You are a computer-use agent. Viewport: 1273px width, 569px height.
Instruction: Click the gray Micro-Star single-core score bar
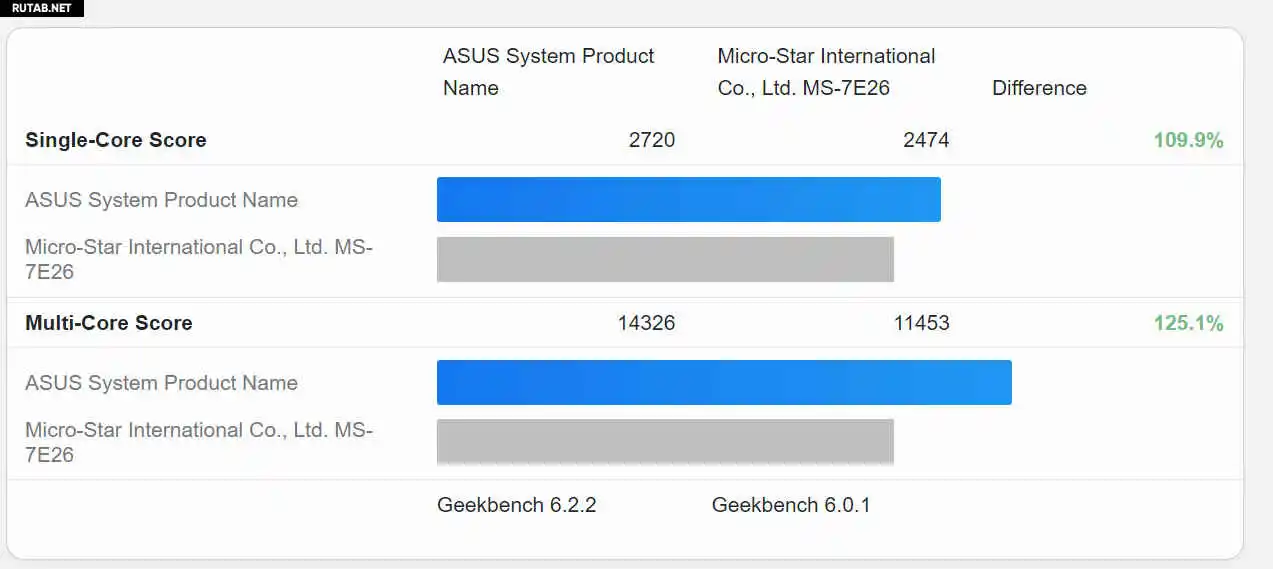[x=665, y=259]
